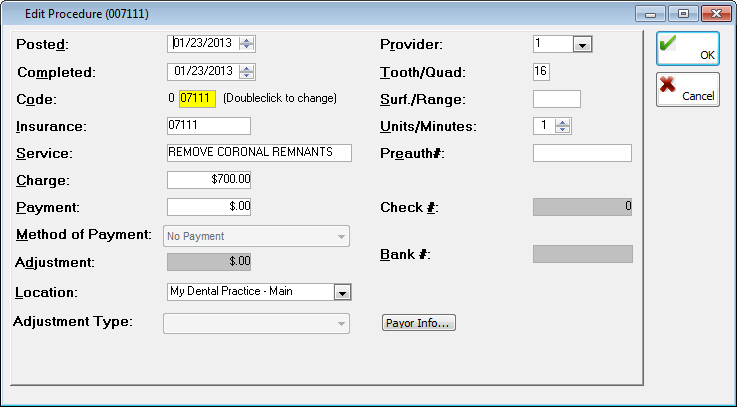Click the Charge amount field
The width and height of the screenshot is (737, 407).
coord(209,180)
